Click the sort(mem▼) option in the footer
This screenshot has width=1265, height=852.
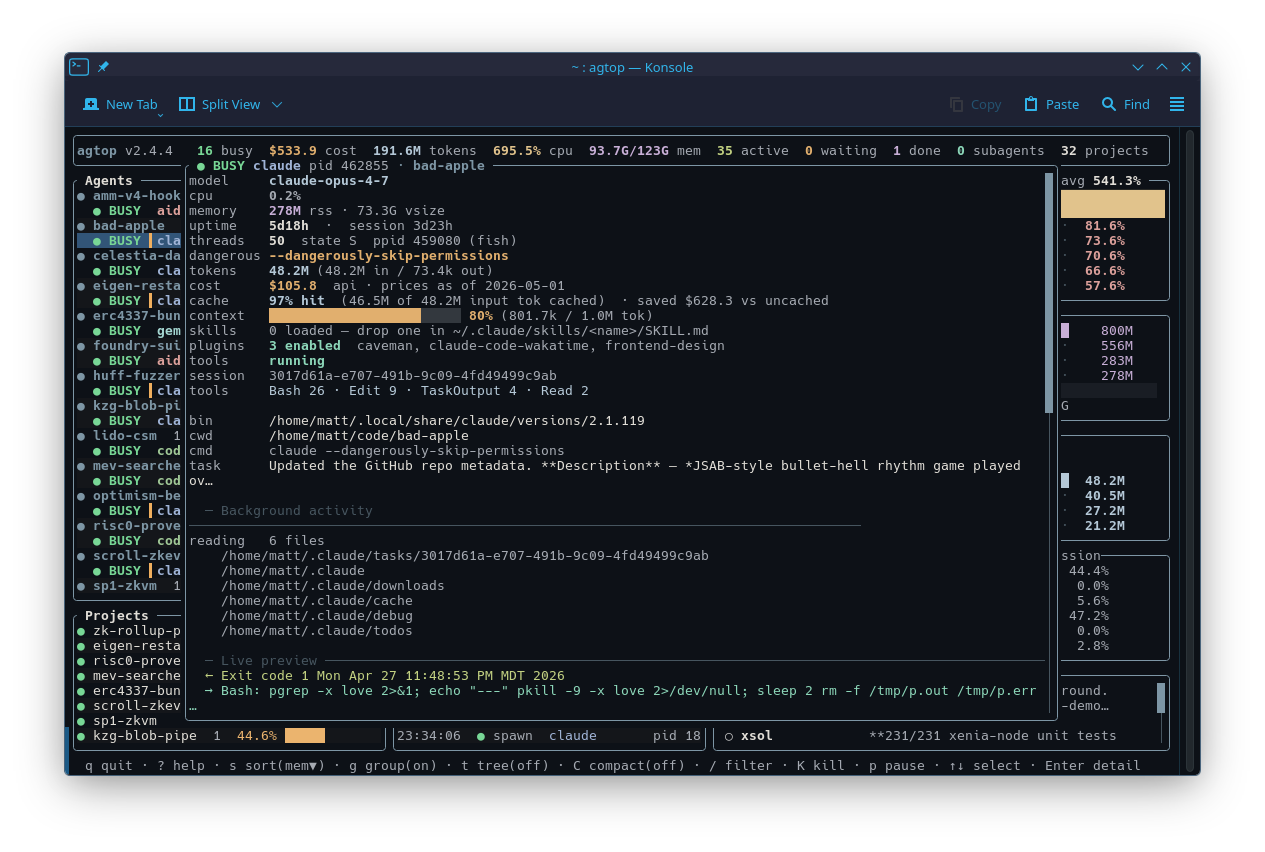277,766
